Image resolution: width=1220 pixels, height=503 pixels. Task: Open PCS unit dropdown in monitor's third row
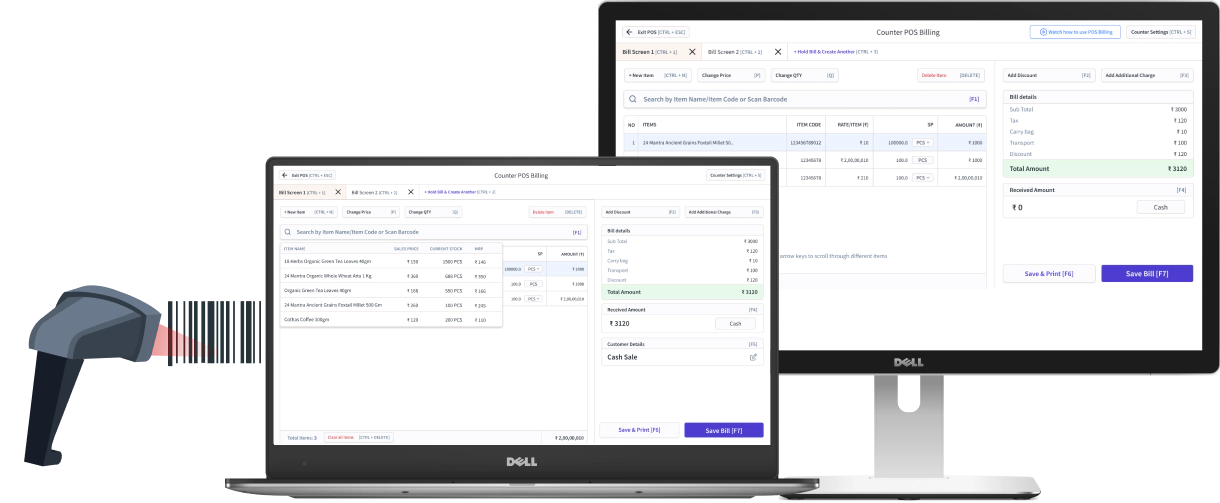point(921,177)
